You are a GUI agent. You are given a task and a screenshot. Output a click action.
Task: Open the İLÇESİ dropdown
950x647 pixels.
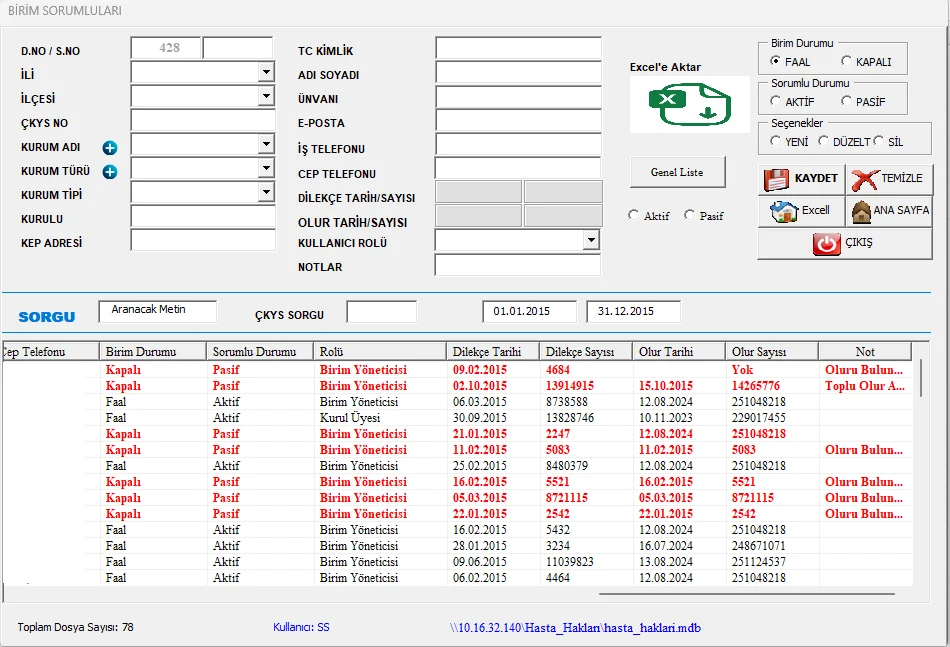(x=265, y=96)
